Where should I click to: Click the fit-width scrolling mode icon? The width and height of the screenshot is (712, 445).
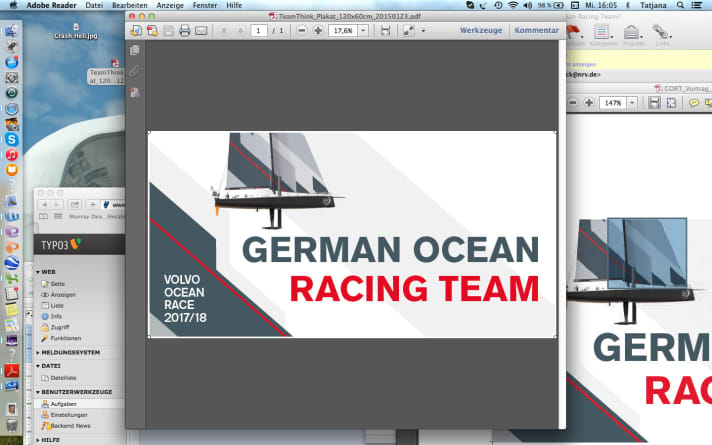tap(385, 30)
